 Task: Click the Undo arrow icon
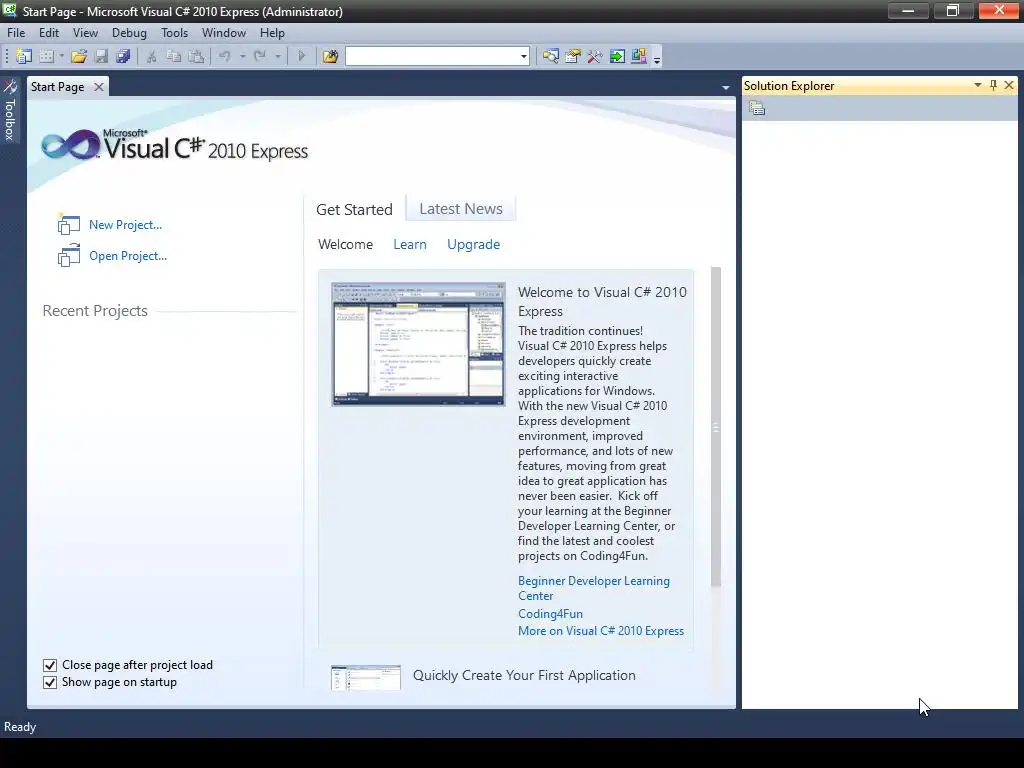(x=225, y=57)
